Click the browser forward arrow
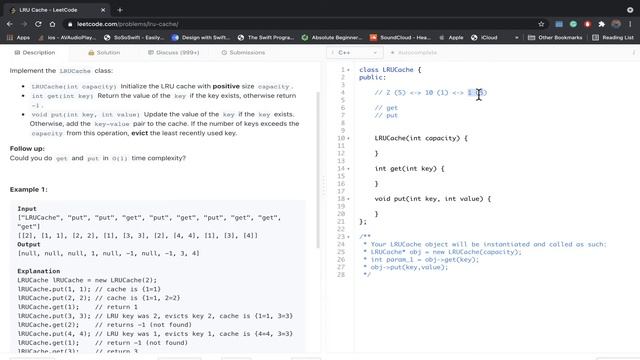Viewport: 640px width, 360px height. [24, 24]
